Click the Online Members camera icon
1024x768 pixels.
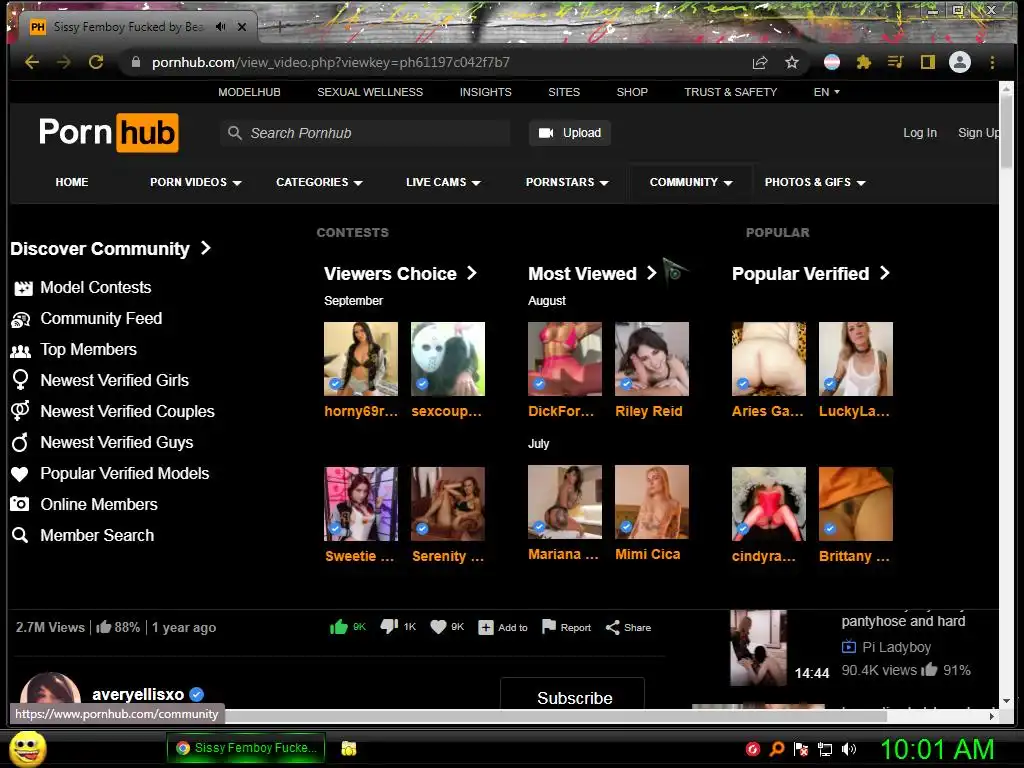tap(20, 504)
